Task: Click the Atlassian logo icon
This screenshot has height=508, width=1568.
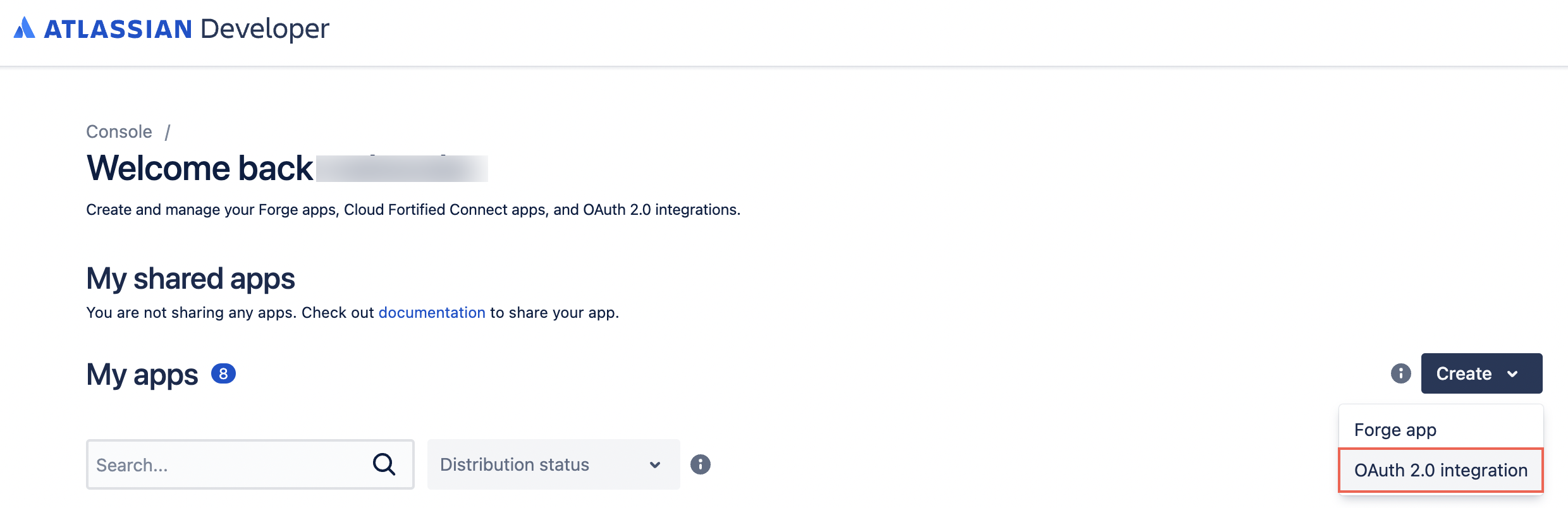Action: pyautogui.click(x=24, y=28)
